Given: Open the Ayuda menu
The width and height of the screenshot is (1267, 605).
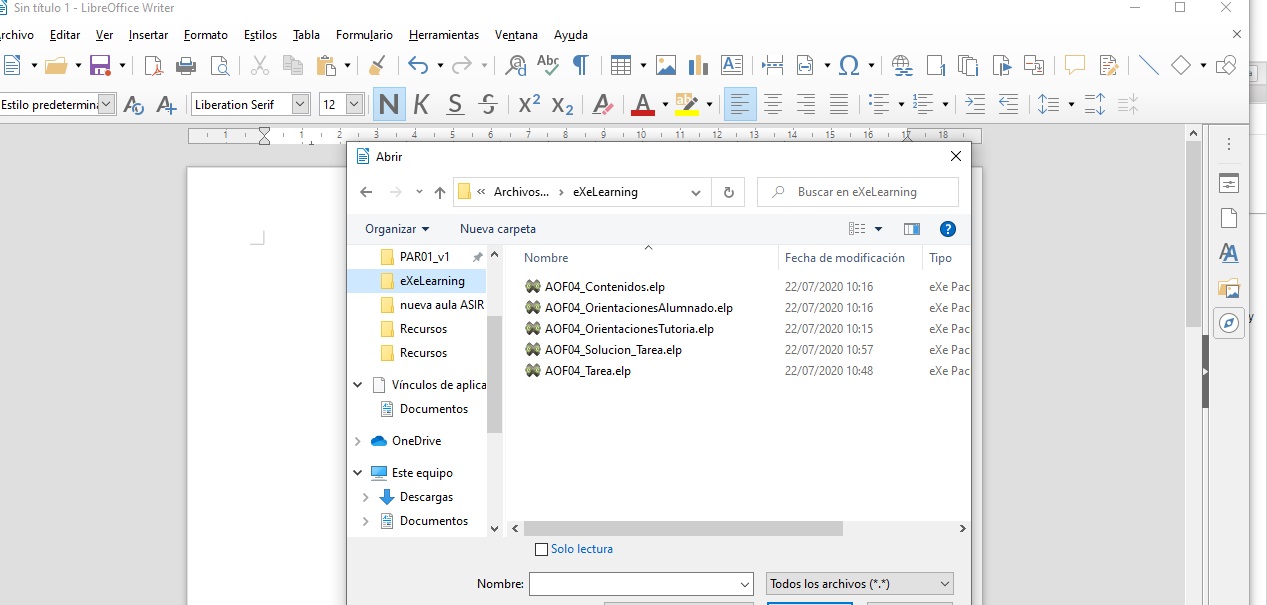Looking at the screenshot, I should click(x=571, y=35).
